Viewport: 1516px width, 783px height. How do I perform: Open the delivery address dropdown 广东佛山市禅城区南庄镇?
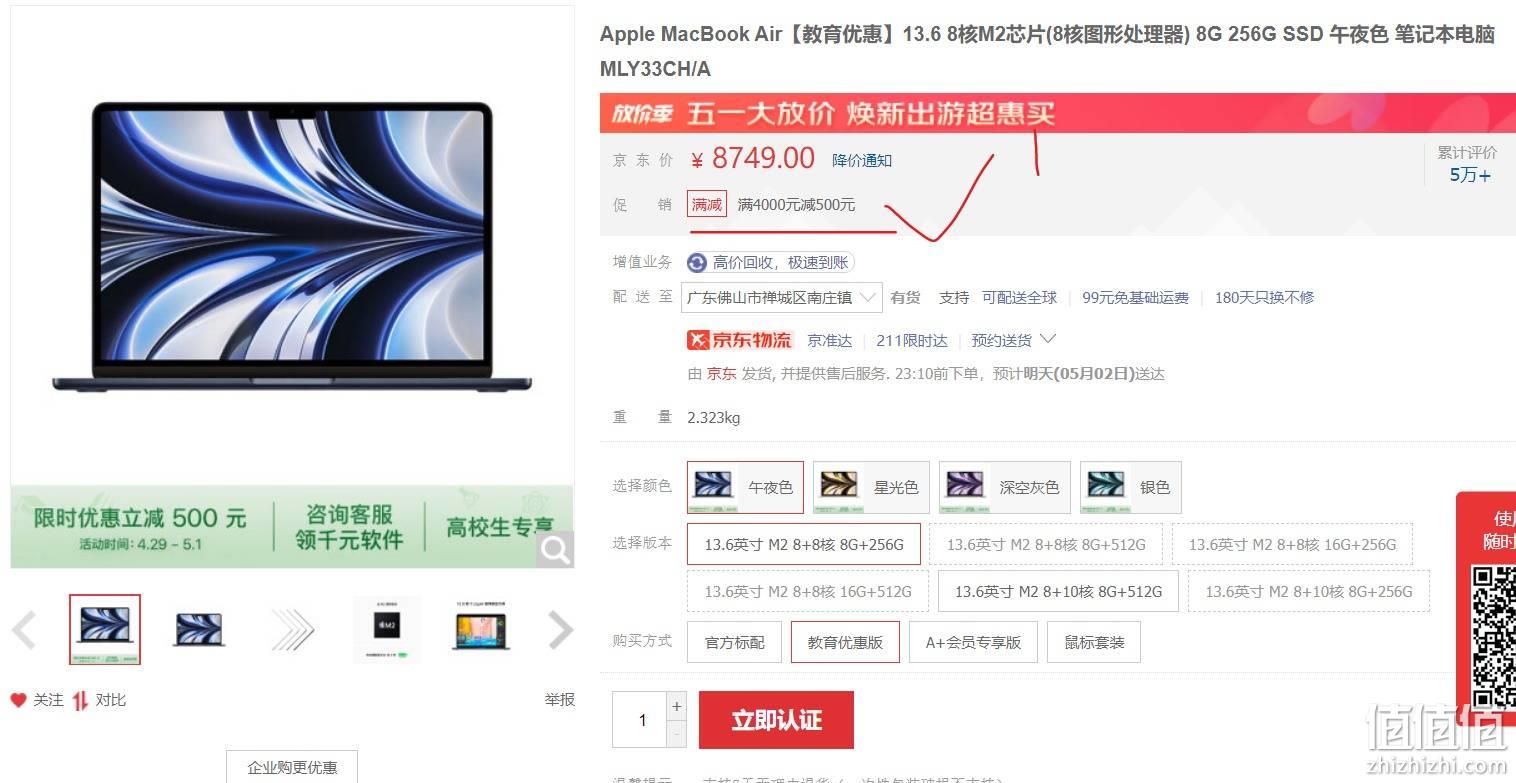click(782, 297)
